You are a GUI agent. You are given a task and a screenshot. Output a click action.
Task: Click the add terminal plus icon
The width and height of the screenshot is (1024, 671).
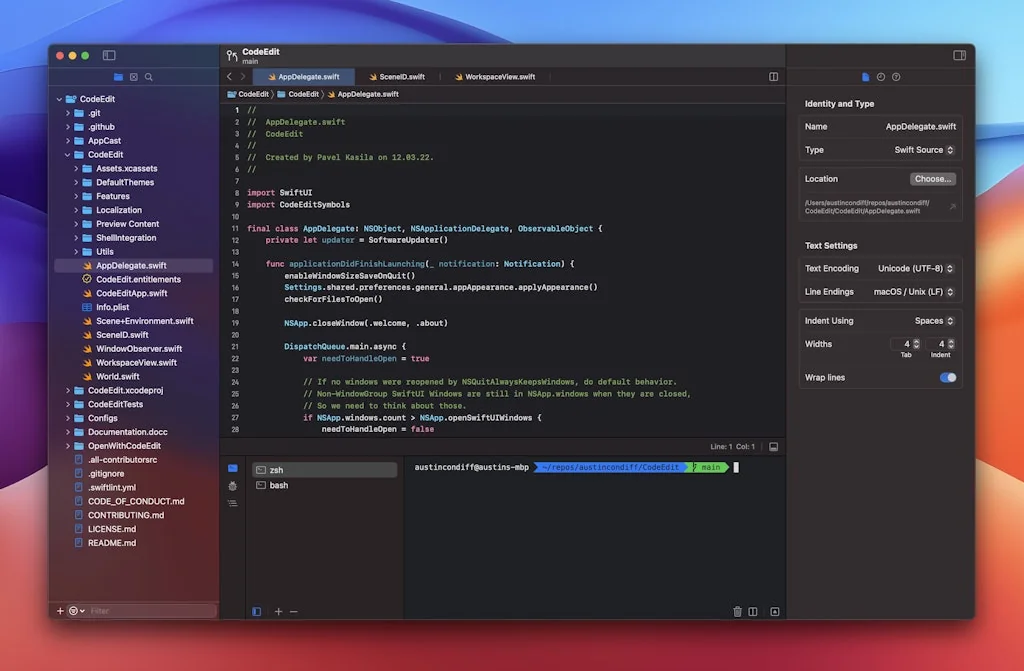pyautogui.click(x=279, y=611)
